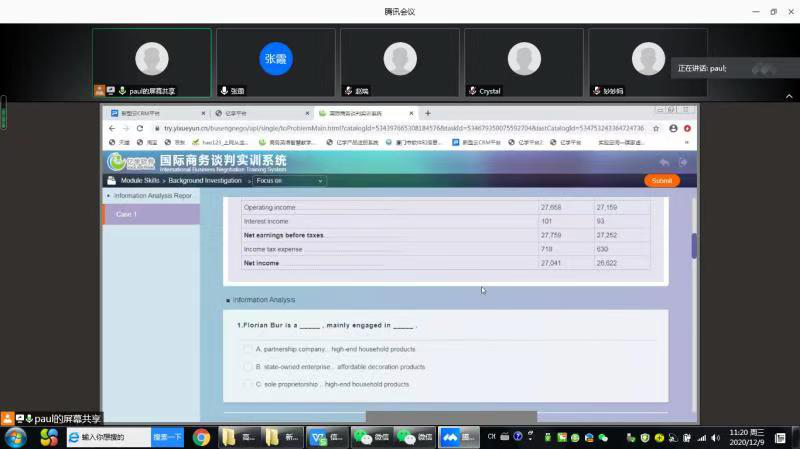This screenshot has height=449, width=800.
Task: Open a new browser tab with plus icon
Action: point(428,113)
